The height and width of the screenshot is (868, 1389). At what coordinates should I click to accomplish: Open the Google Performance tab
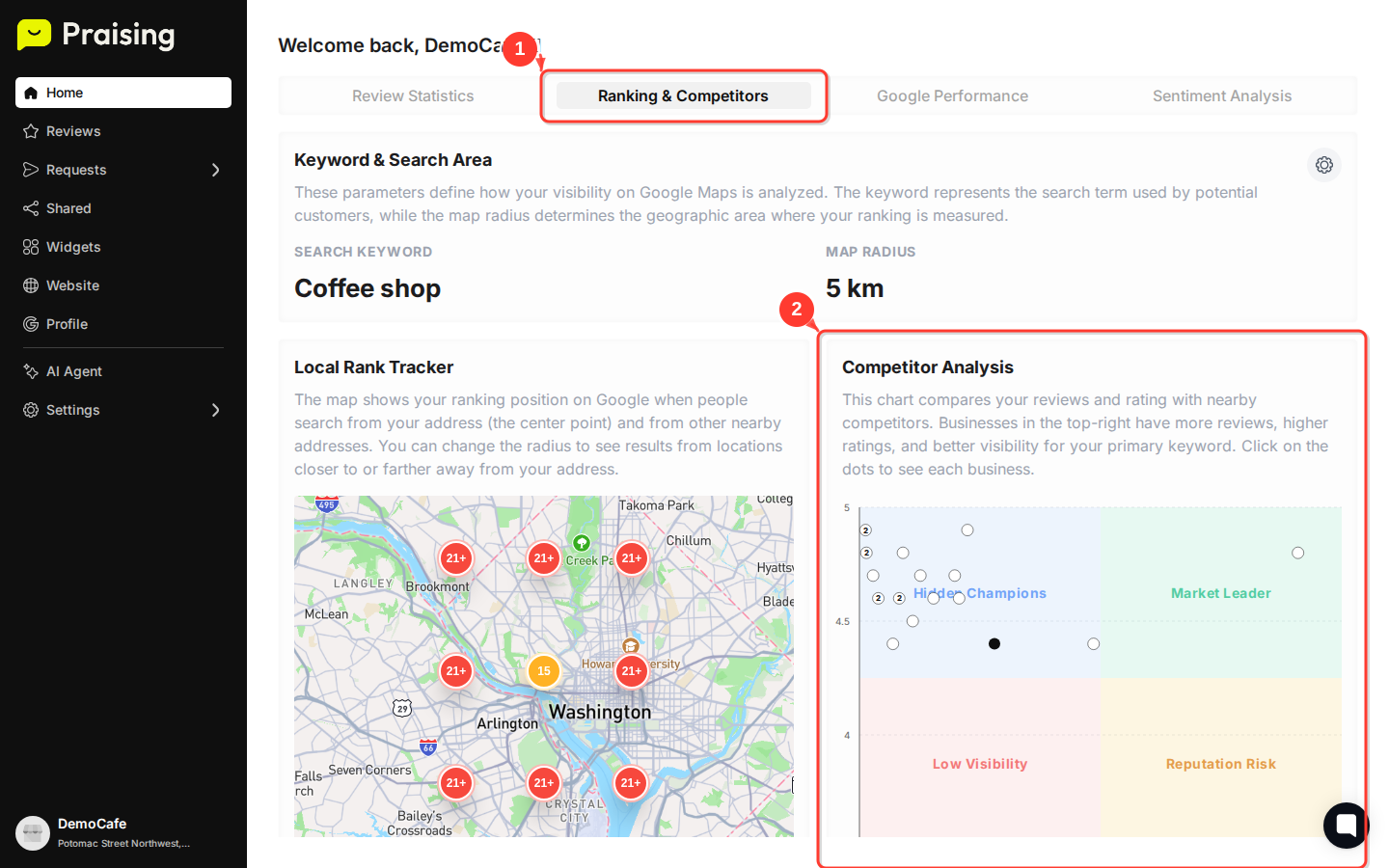952,95
